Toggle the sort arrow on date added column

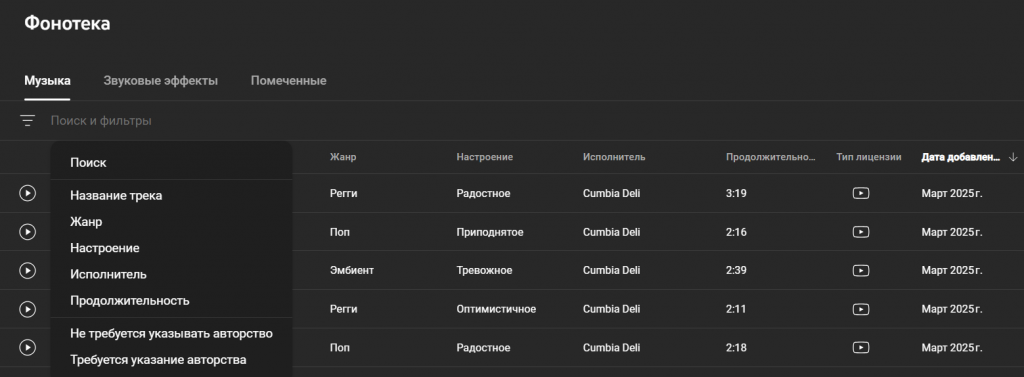[1013, 157]
